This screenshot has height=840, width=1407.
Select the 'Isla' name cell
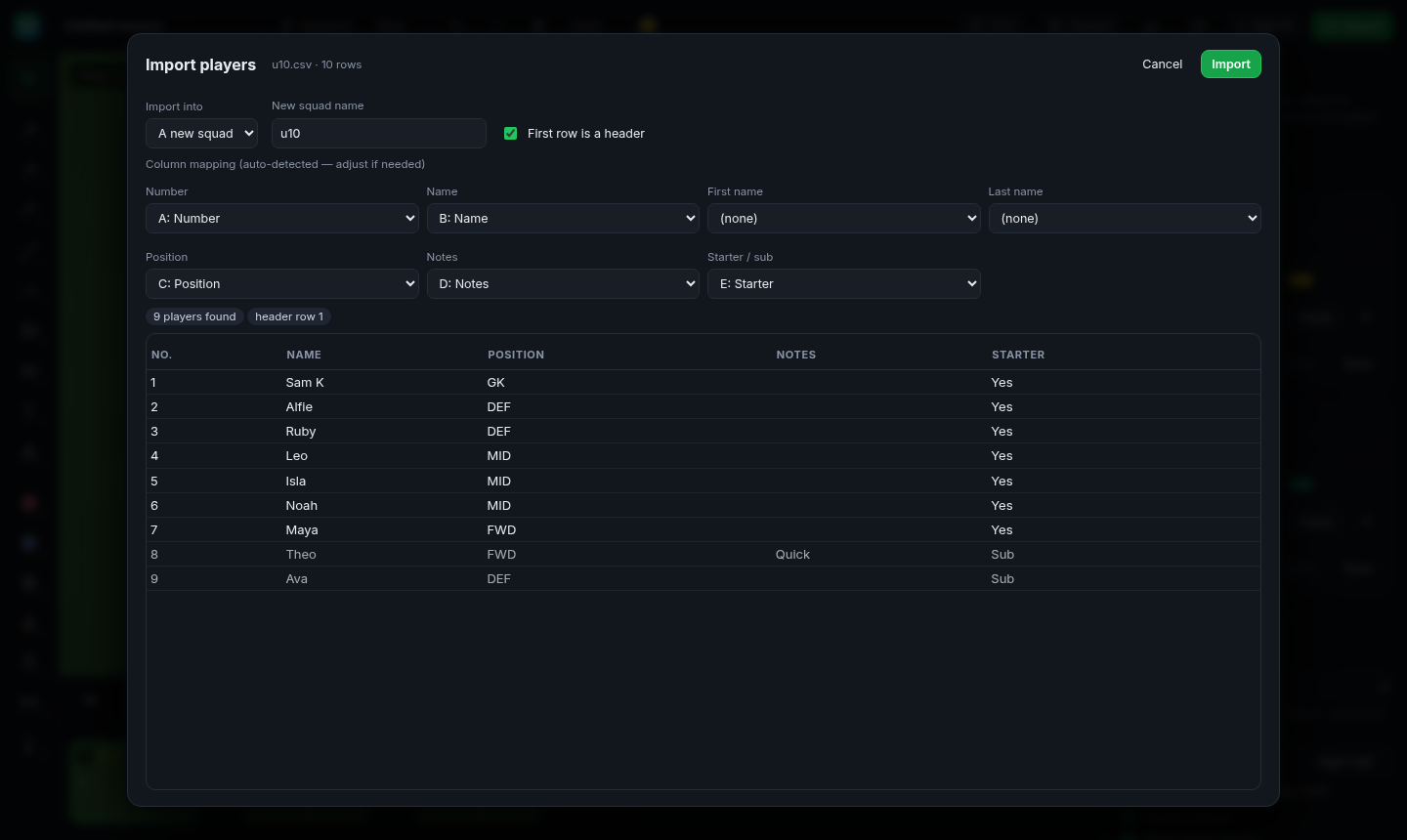coord(296,482)
